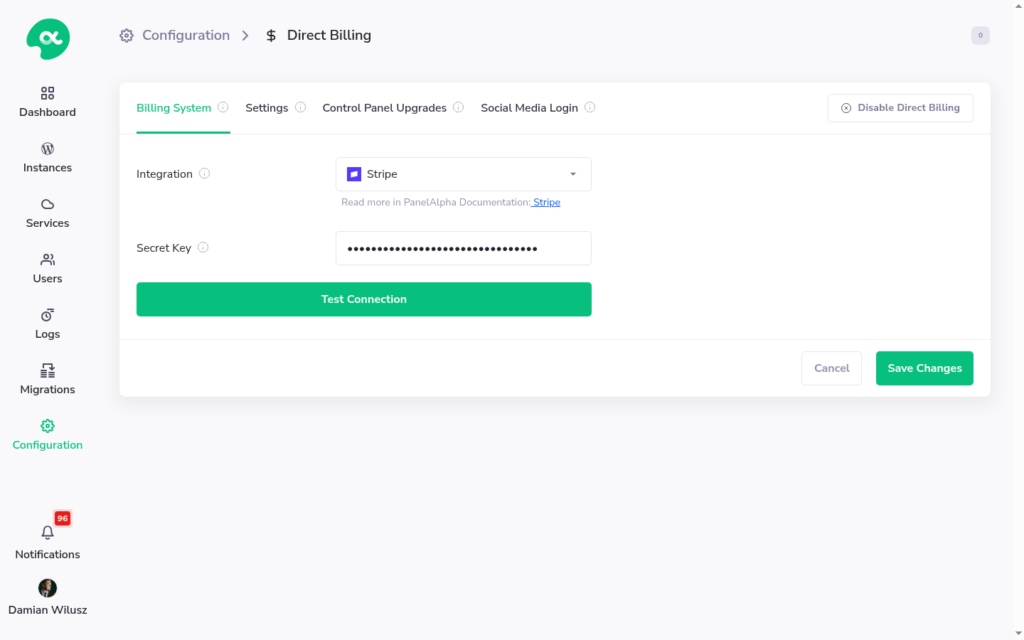Click the Save Changes button
The width and height of the screenshot is (1024, 640).
click(924, 368)
